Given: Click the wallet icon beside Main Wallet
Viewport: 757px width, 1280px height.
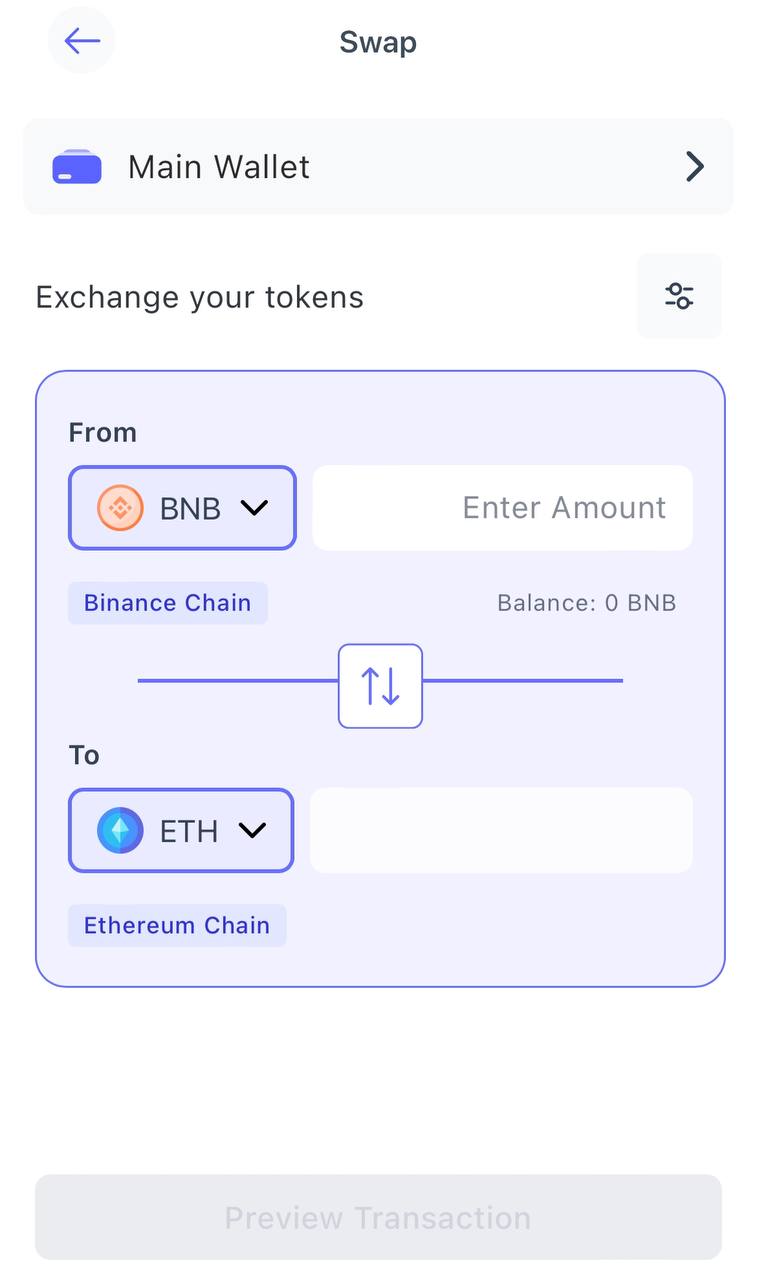Looking at the screenshot, I should tap(75, 167).
